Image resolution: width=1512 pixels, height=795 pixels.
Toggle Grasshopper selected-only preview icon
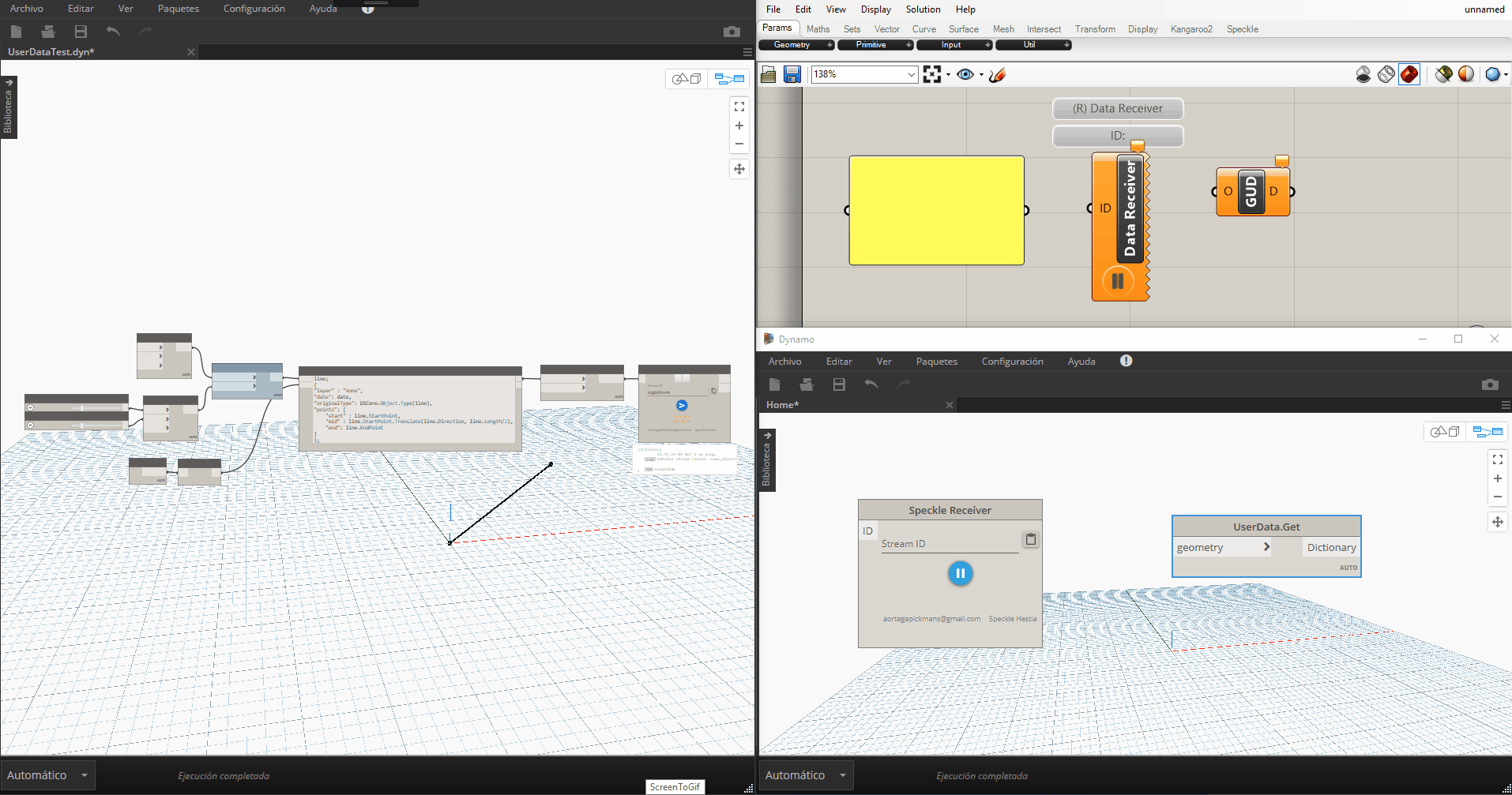(1444, 74)
